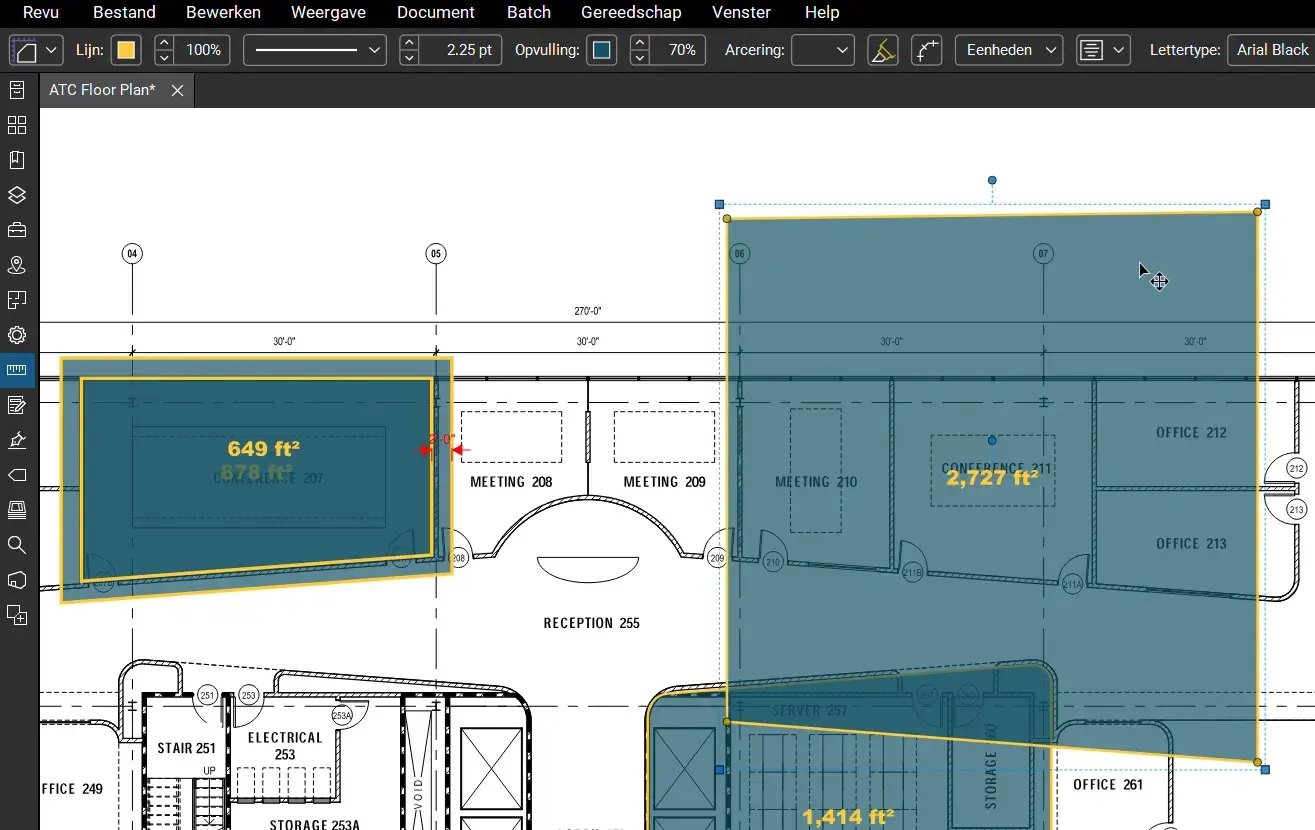The width and height of the screenshot is (1315, 830).
Task: Open the Links tag panel icon
Action: (17, 475)
